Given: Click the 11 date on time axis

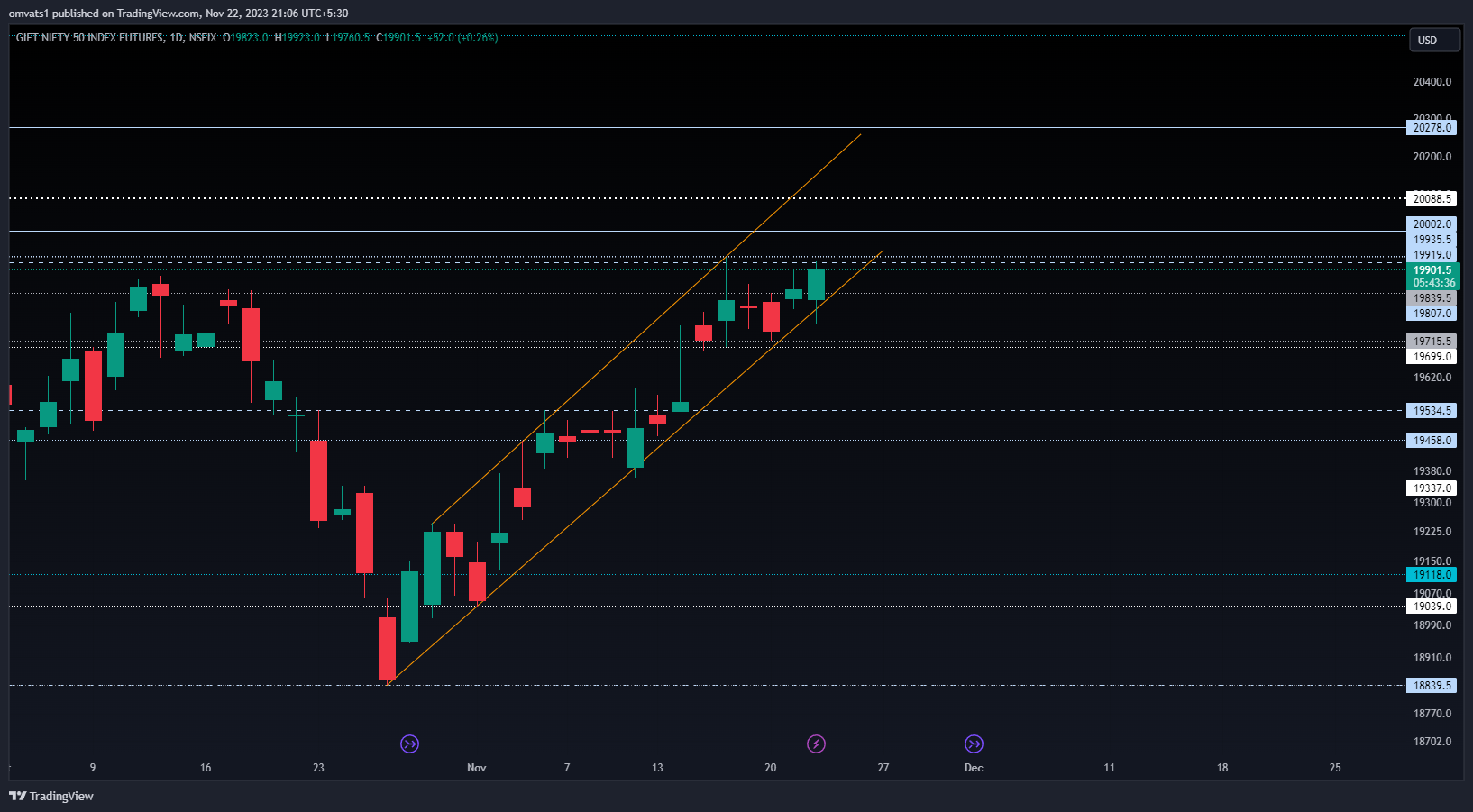Looking at the screenshot, I should (x=1109, y=768).
